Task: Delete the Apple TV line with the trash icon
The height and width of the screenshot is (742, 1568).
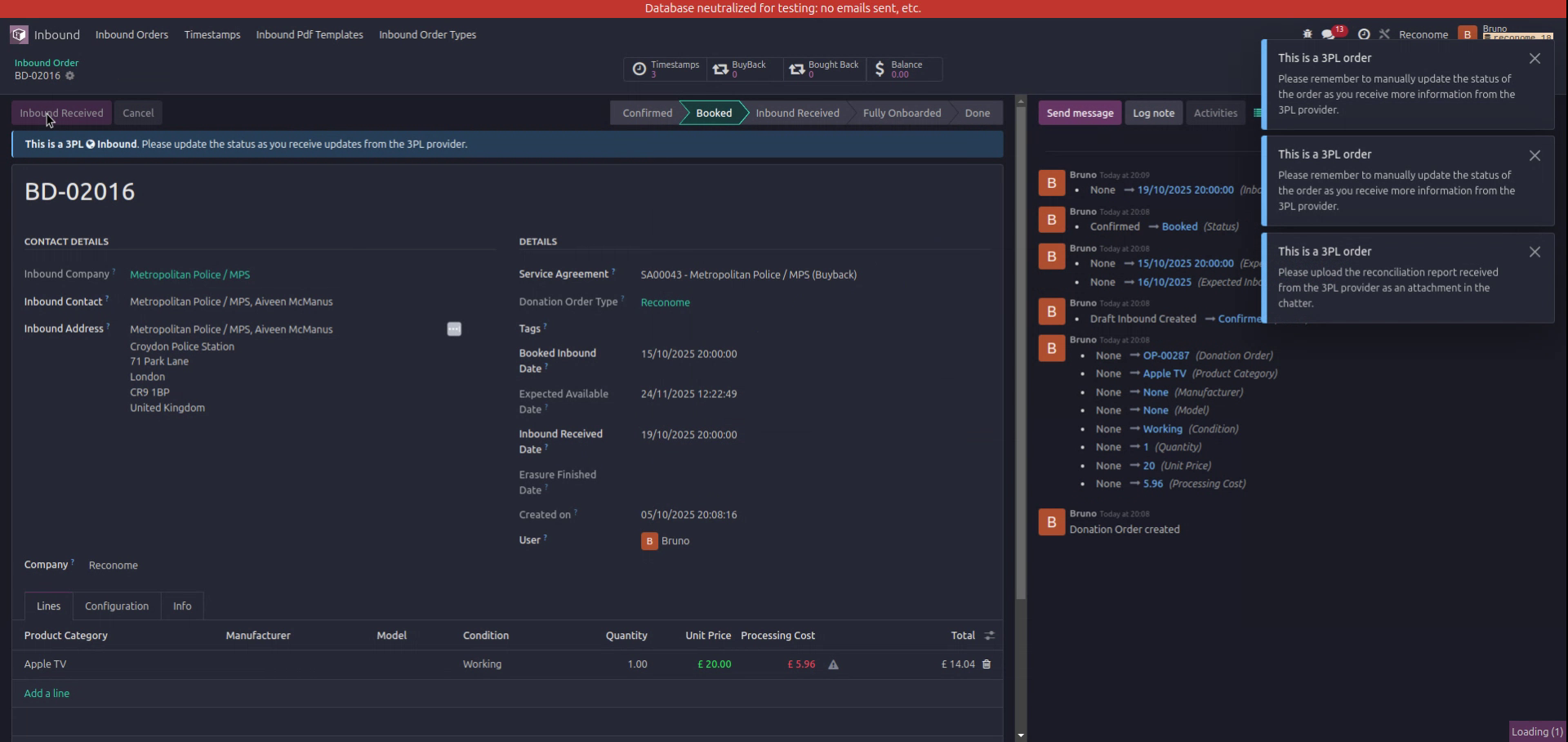Action: pos(986,664)
